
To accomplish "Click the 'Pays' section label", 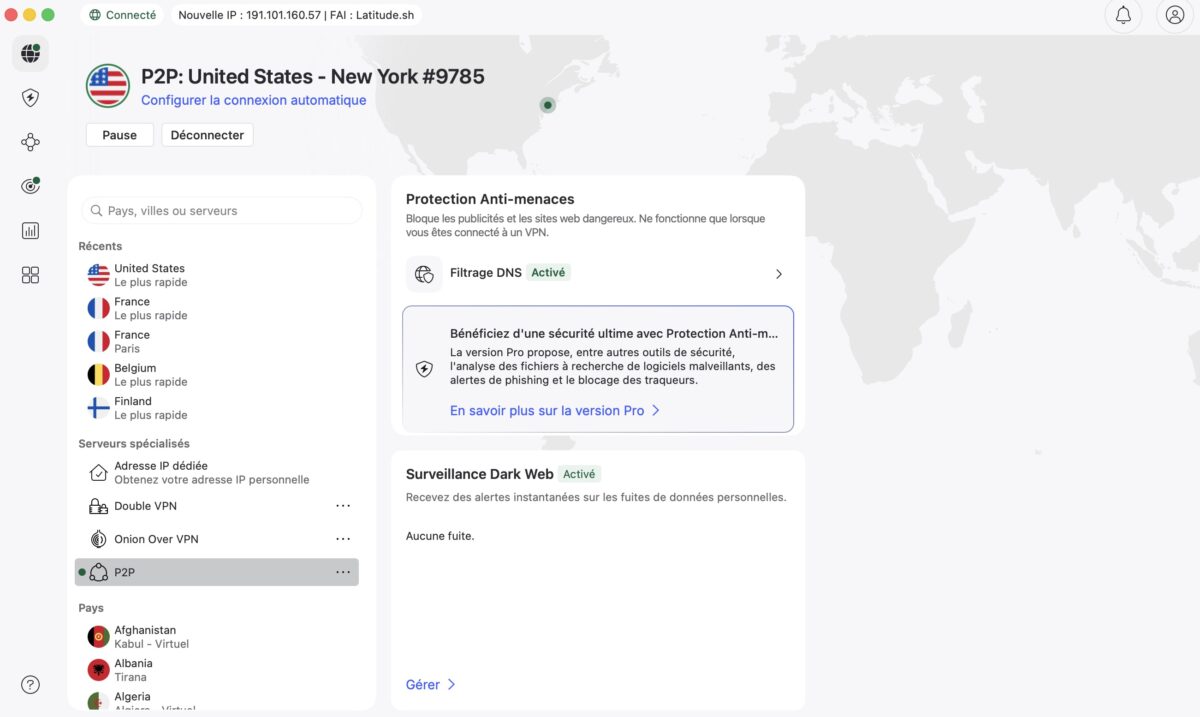I will pos(91,608).
